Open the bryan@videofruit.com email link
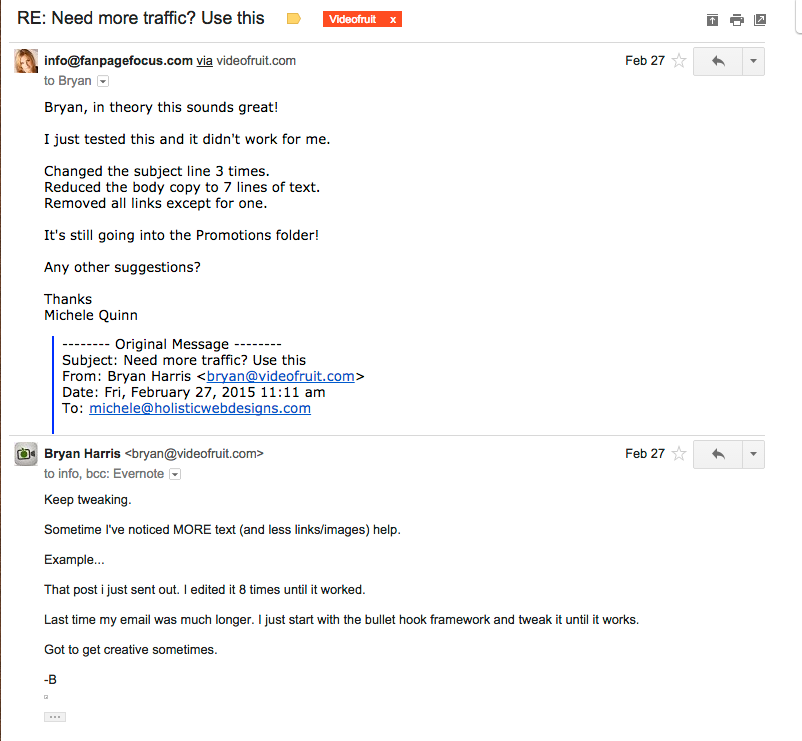This screenshot has height=741, width=802. pos(280,376)
